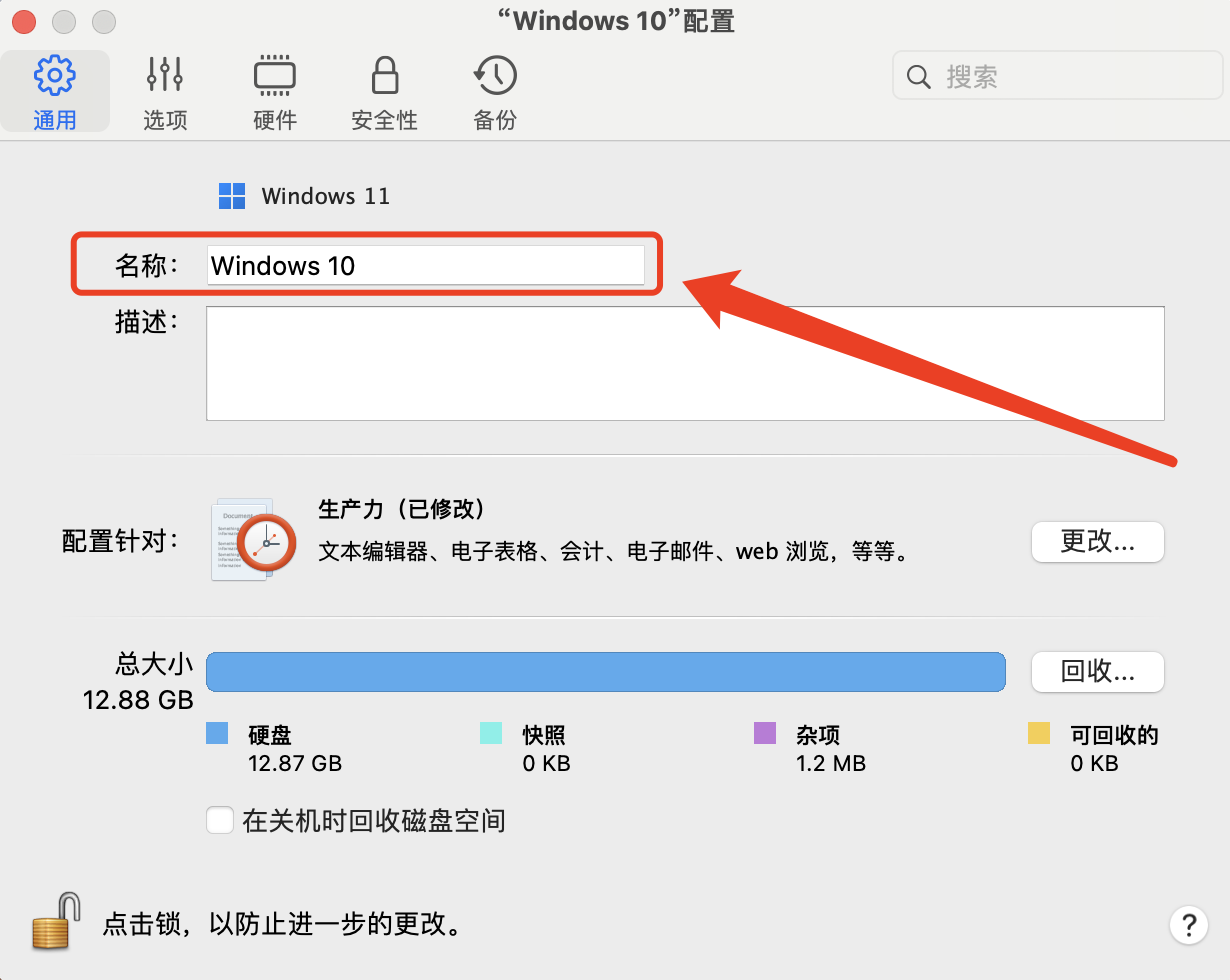The height and width of the screenshot is (980, 1230).
Task: Click the 生产力（已修改）heading text
Action: click(402, 509)
